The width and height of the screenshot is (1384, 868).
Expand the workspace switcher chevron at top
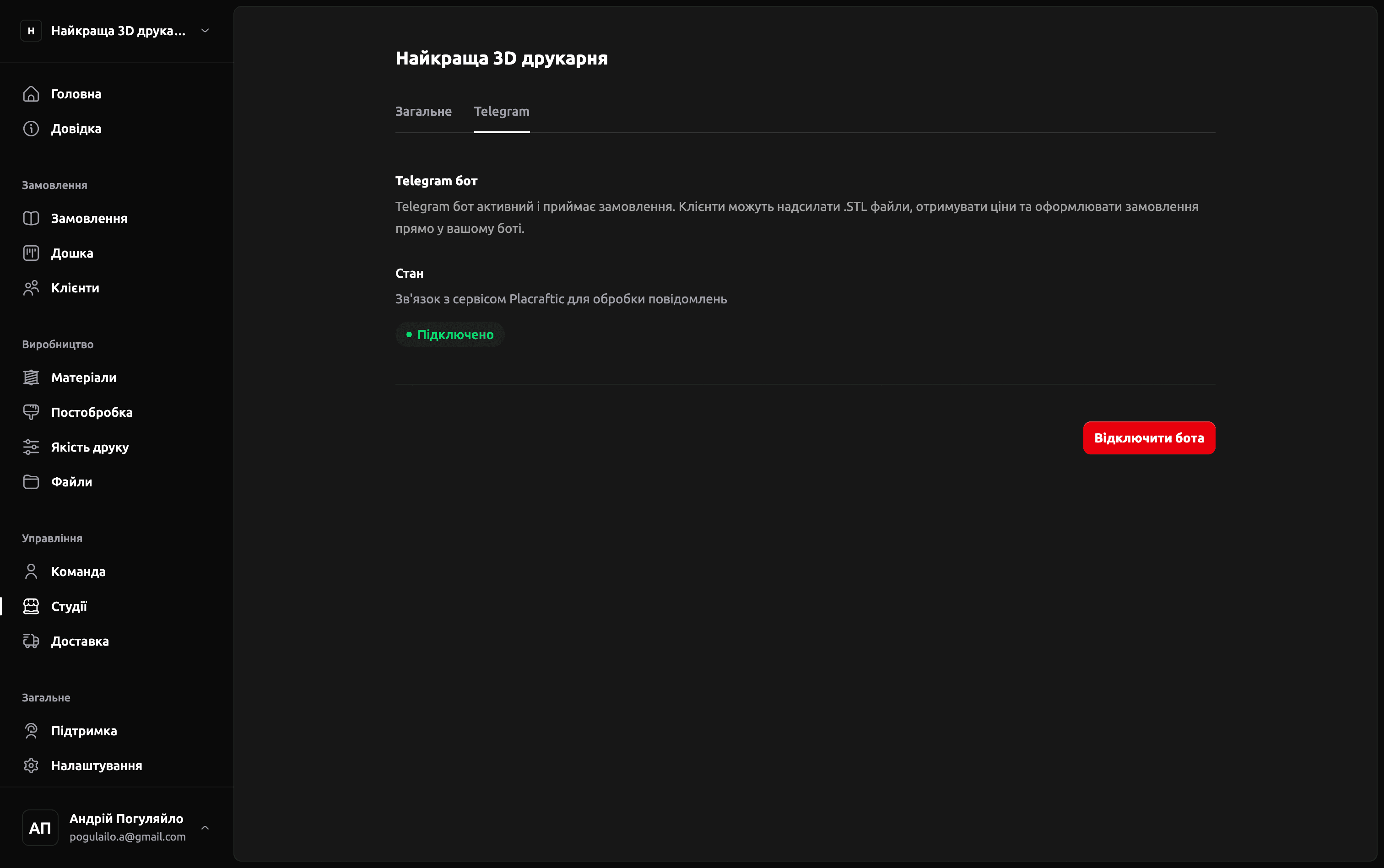tap(205, 30)
